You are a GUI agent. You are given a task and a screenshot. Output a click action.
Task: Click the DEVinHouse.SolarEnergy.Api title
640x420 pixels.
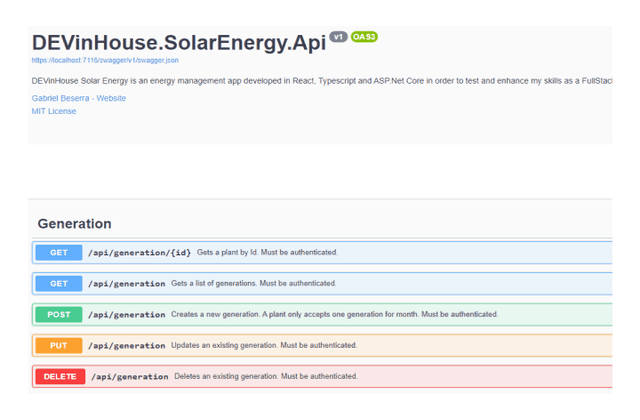pos(179,43)
